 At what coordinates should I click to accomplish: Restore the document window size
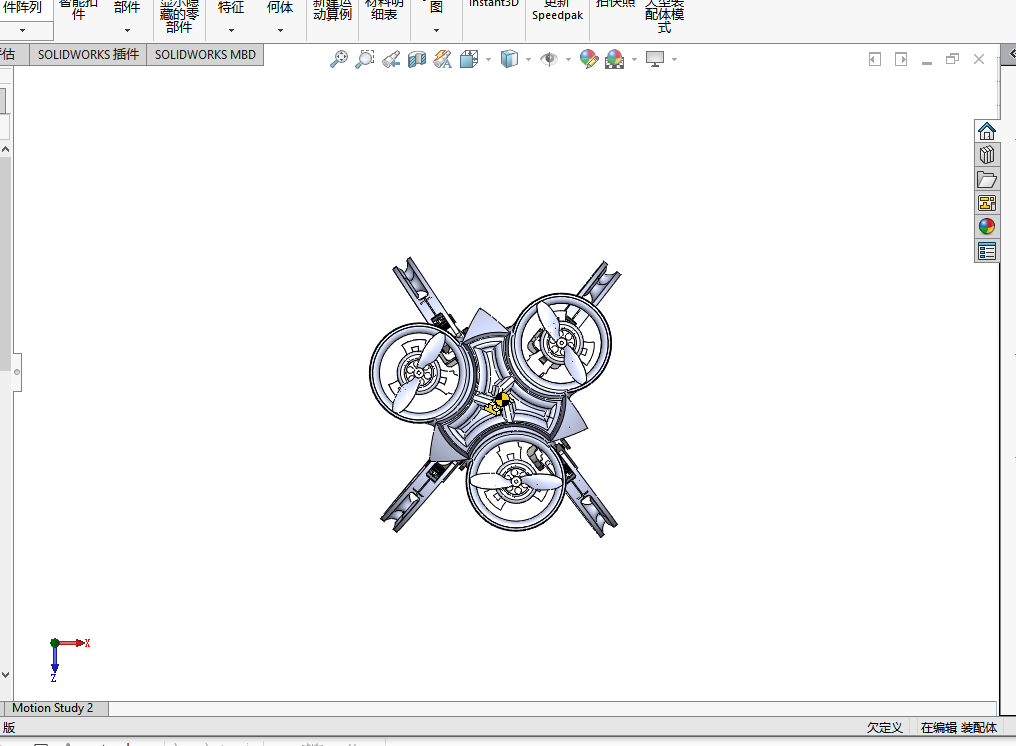pos(952,59)
